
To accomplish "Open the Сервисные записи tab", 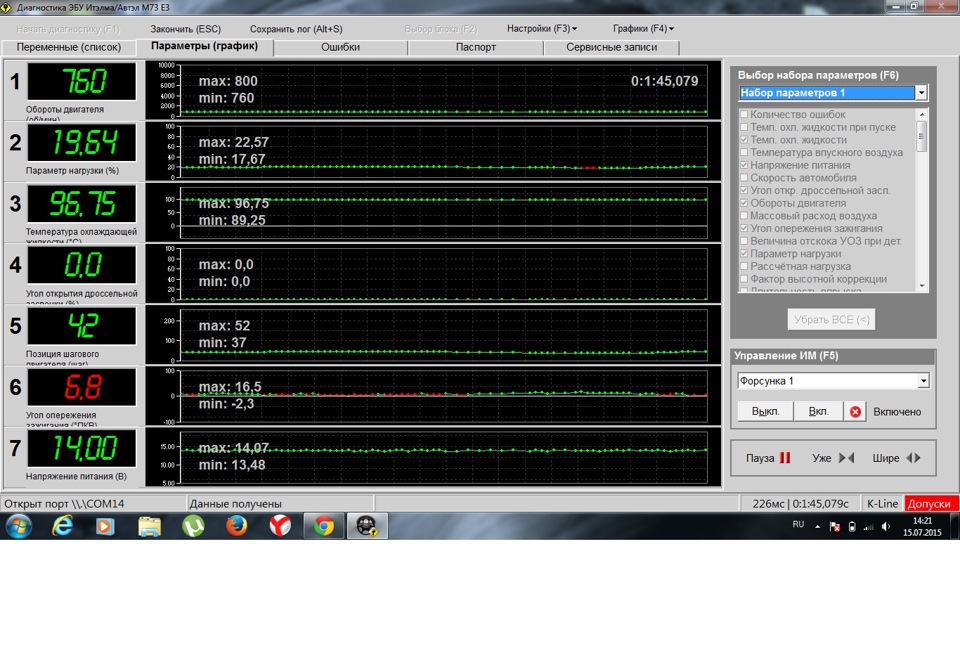I will (x=612, y=47).
